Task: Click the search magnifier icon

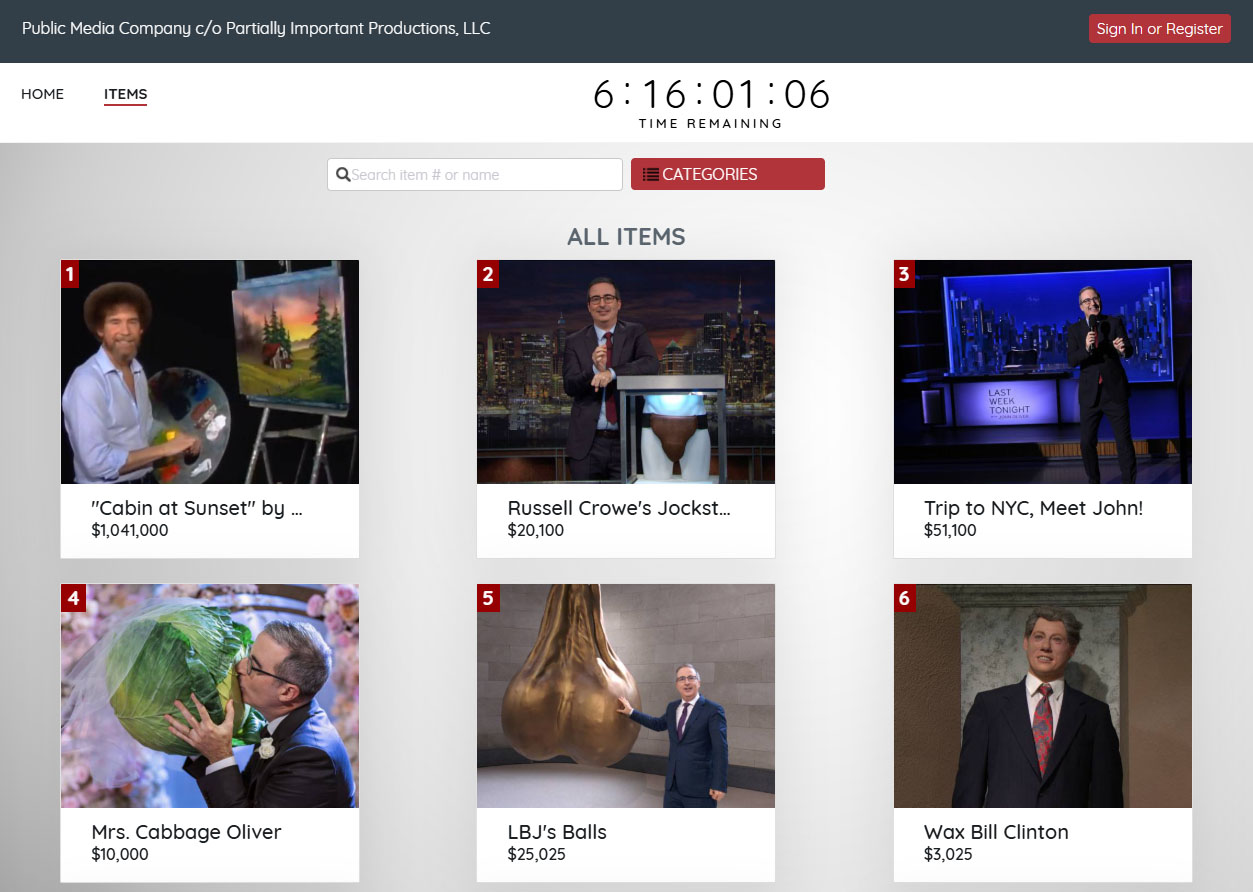Action: (343, 175)
